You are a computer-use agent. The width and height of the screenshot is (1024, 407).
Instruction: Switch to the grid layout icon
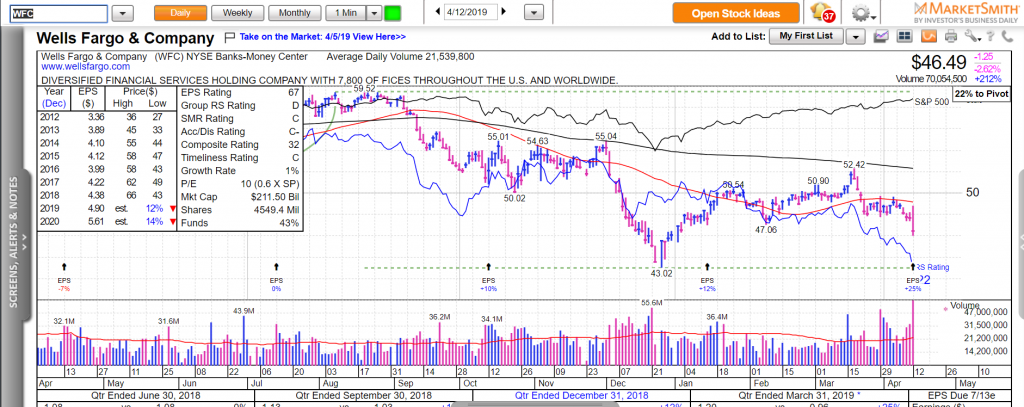click(x=903, y=37)
